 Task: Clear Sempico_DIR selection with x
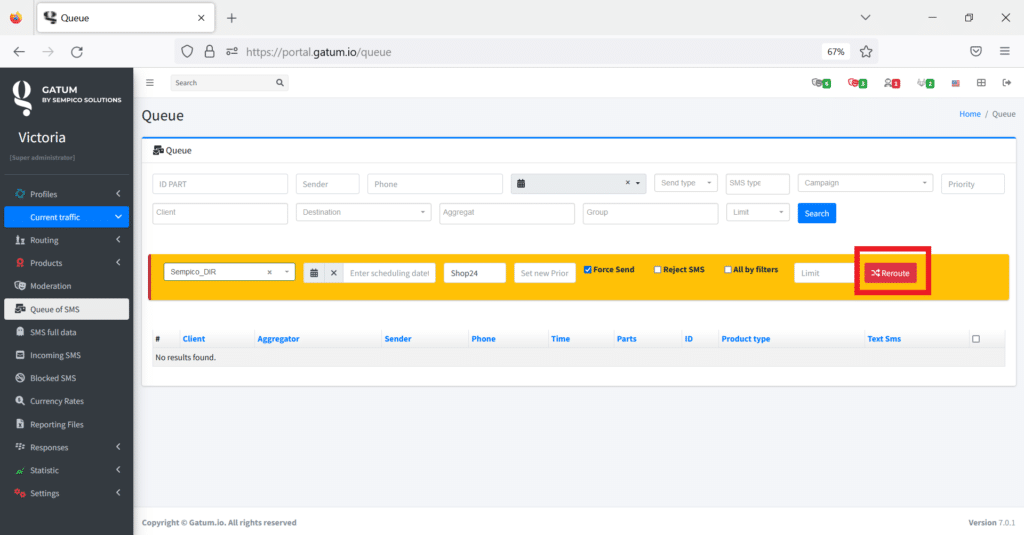tap(269, 272)
